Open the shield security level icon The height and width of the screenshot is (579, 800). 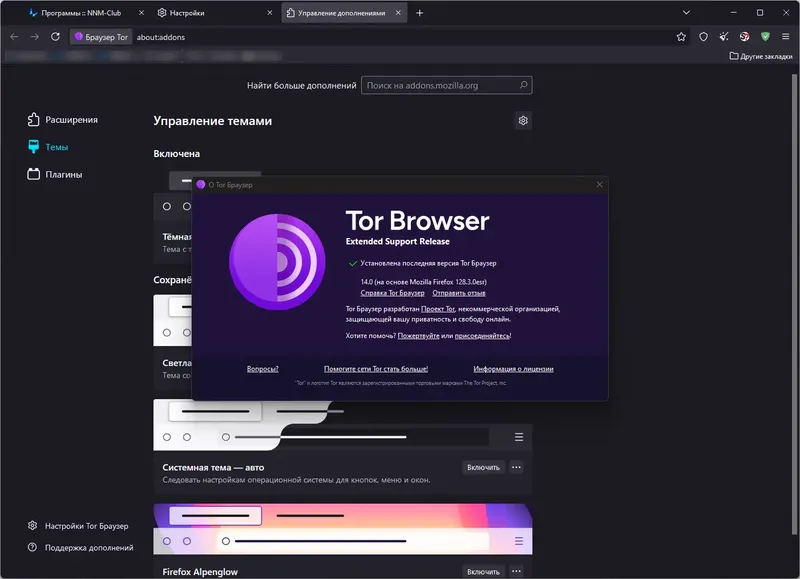[x=703, y=37]
